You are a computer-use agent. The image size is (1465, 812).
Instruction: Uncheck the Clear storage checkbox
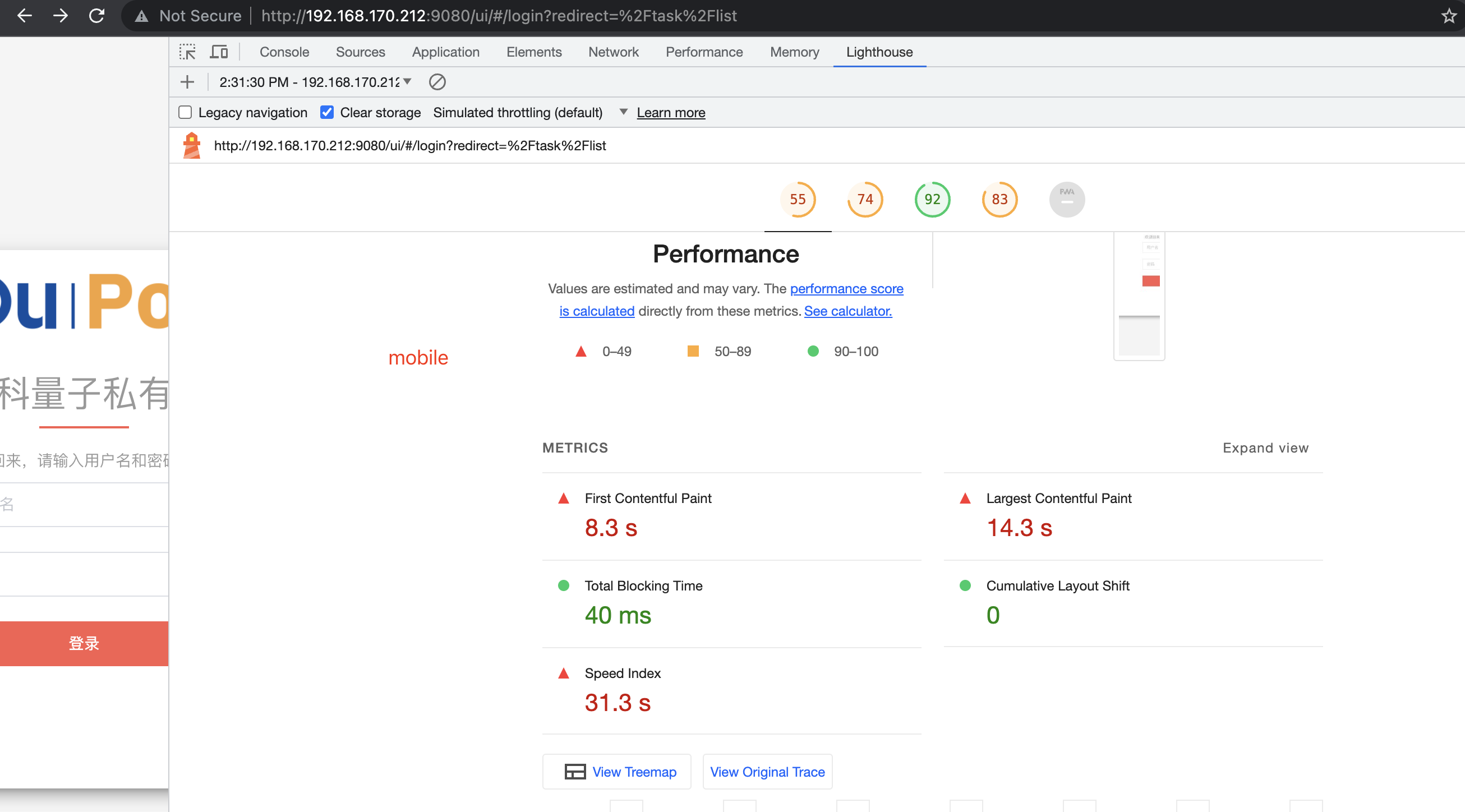(x=326, y=112)
